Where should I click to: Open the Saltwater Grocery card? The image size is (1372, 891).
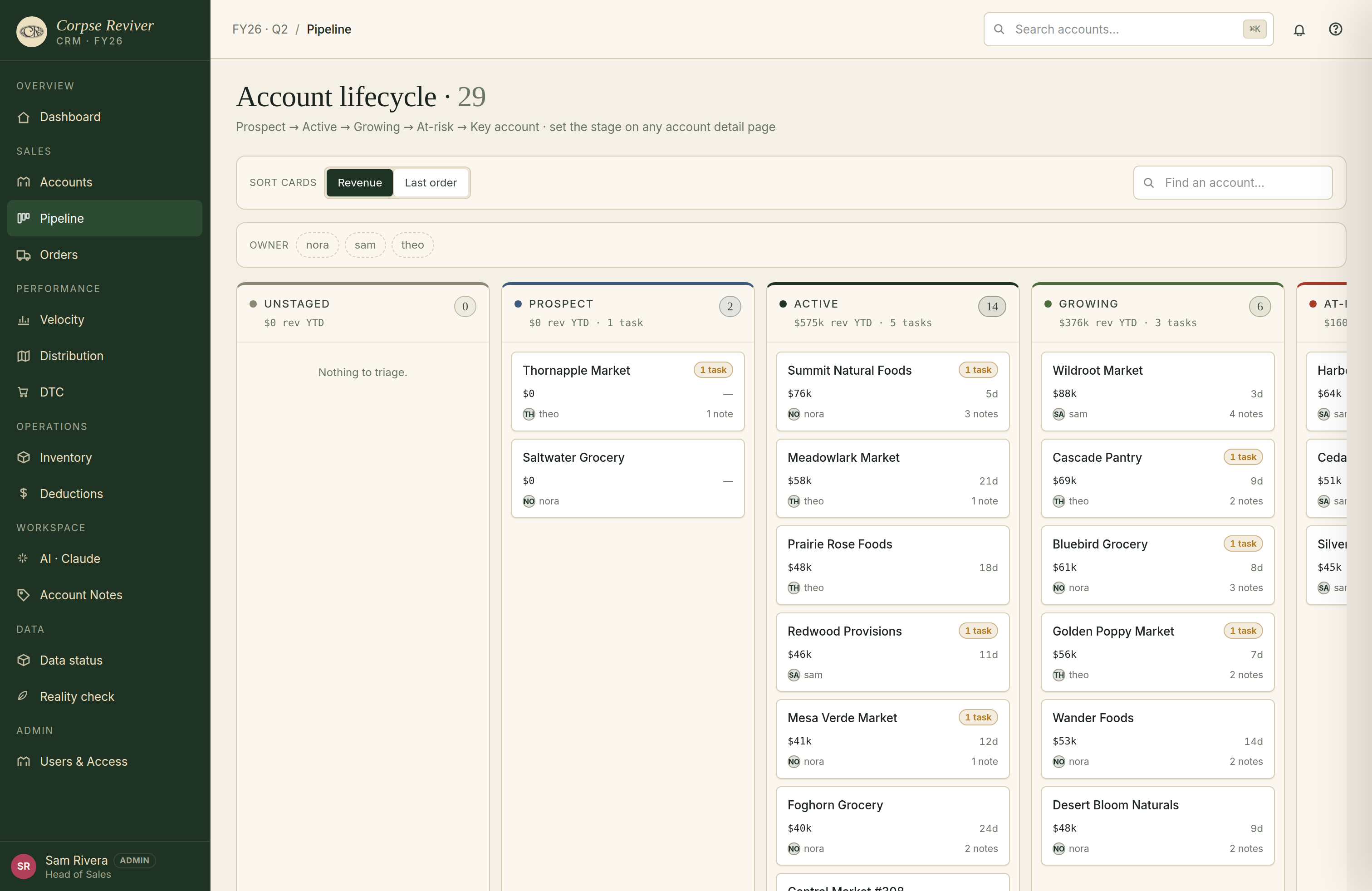point(627,478)
